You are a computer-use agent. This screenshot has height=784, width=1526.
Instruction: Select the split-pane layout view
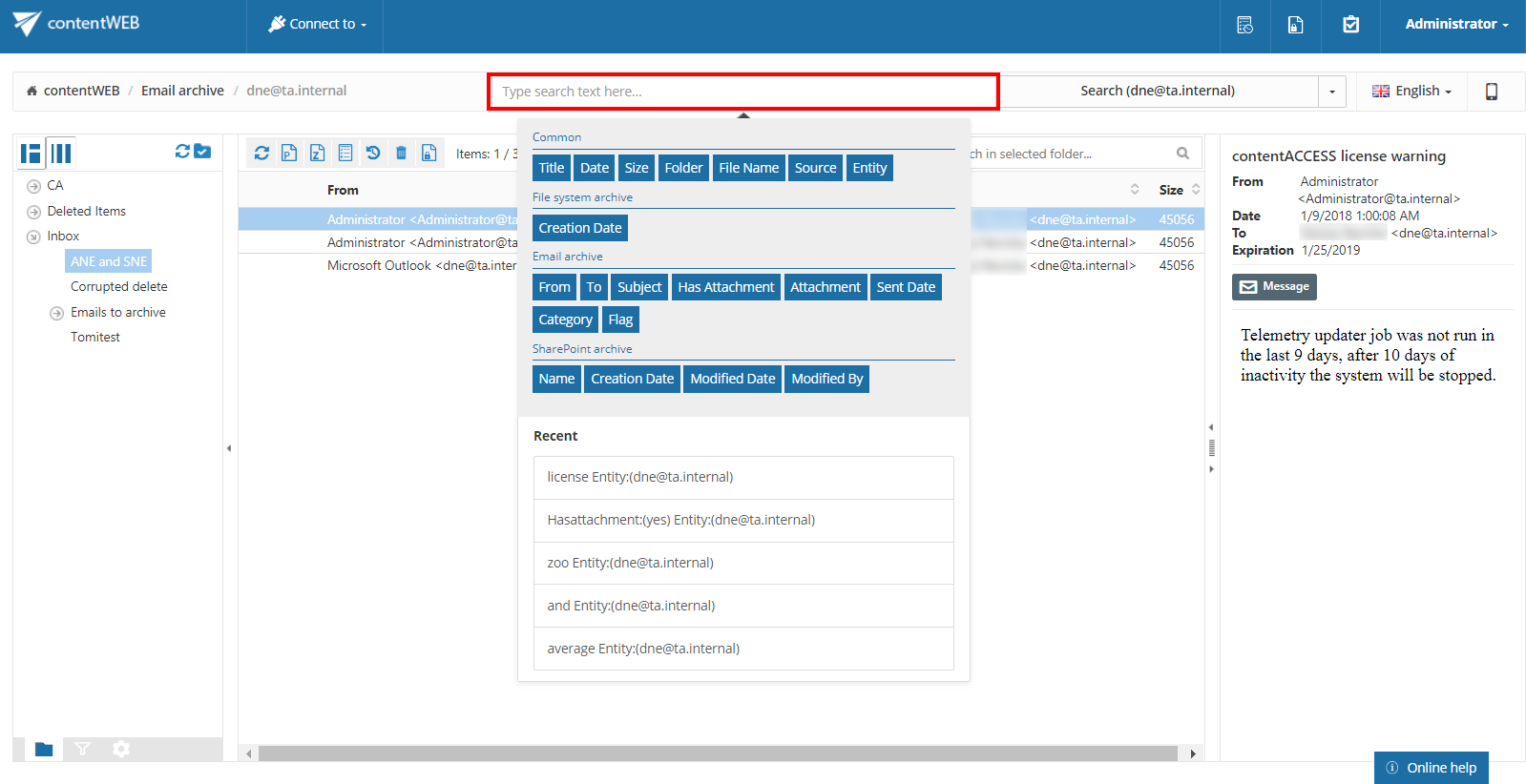click(x=31, y=153)
